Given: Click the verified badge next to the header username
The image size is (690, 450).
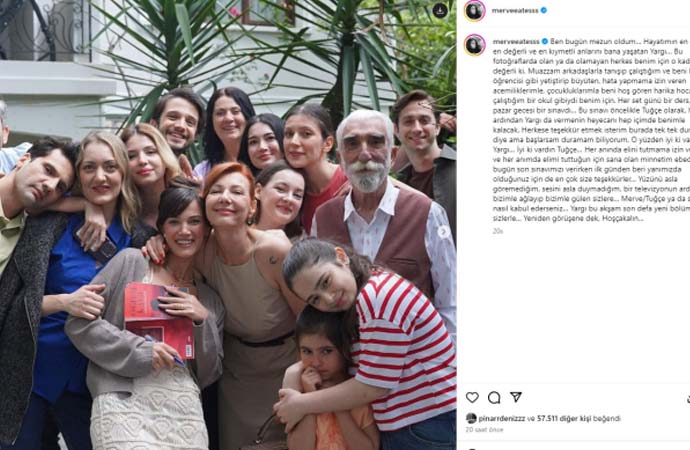Looking at the screenshot, I should (x=544, y=10).
